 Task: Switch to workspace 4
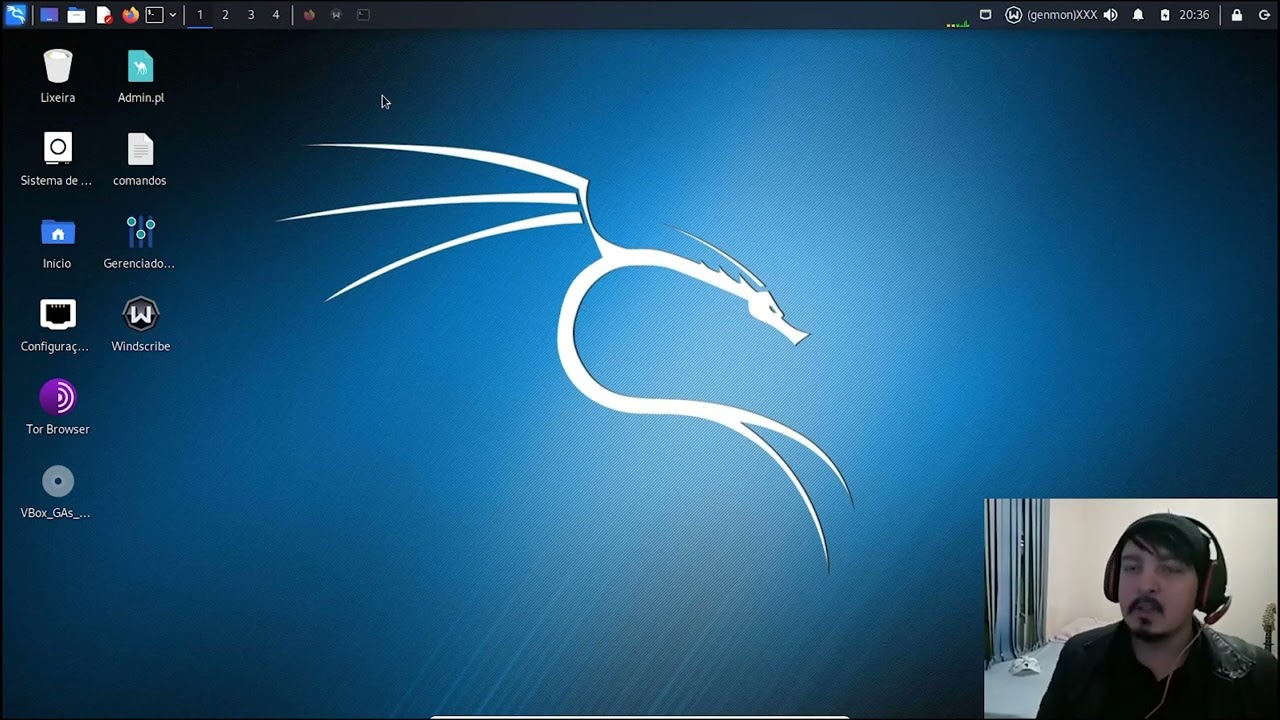click(276, 15)
